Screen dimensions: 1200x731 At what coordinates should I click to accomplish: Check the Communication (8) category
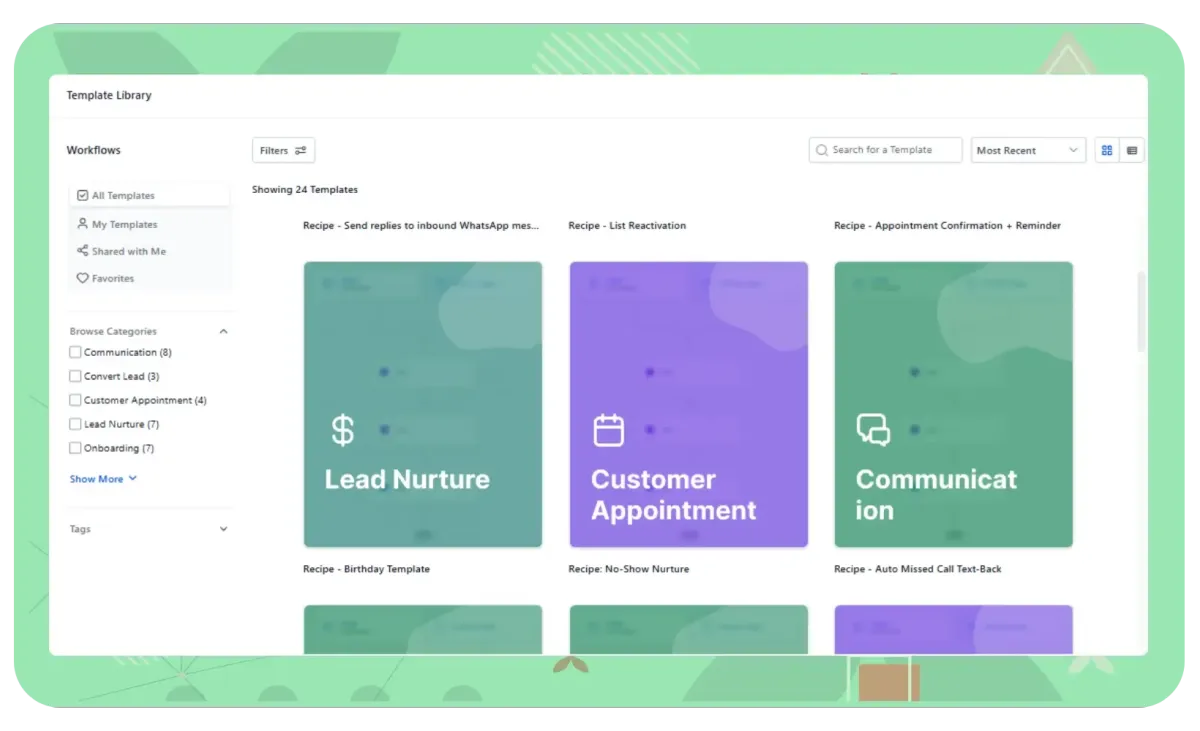(75, 352)
